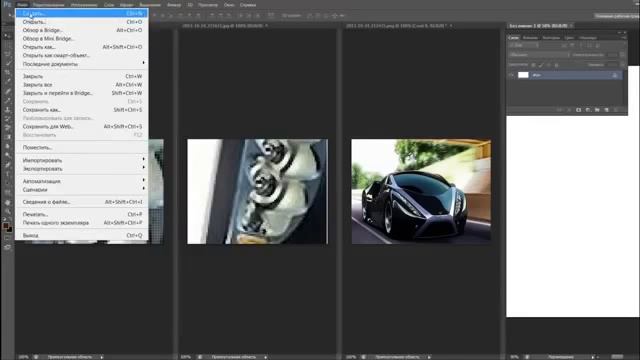
Task: Switch to the Каналы panel tab
Action: click(x=530, y=38)
